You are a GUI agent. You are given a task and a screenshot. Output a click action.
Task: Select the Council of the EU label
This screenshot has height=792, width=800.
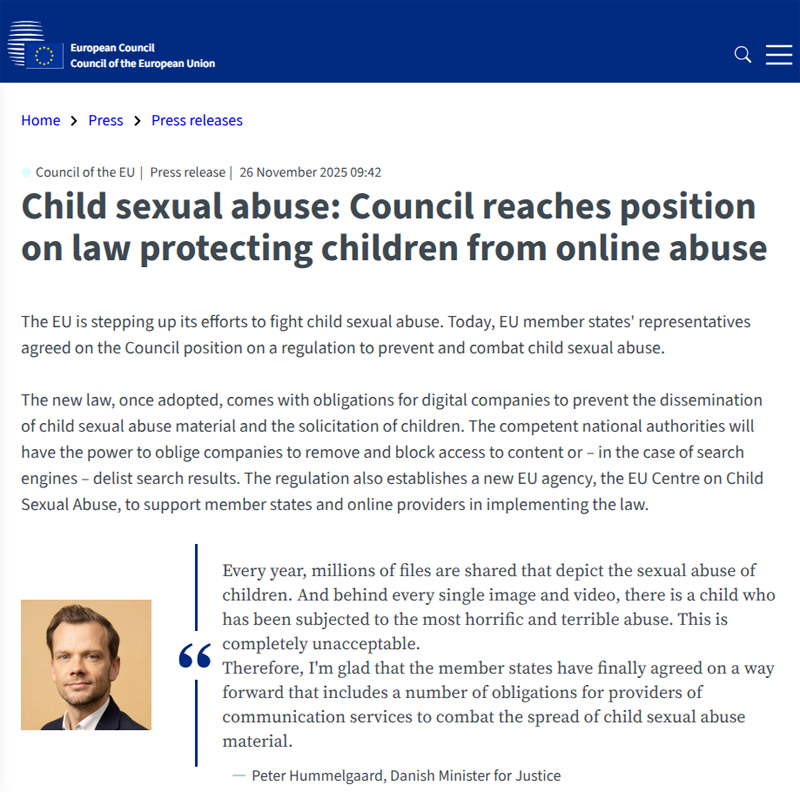[85, 172]
